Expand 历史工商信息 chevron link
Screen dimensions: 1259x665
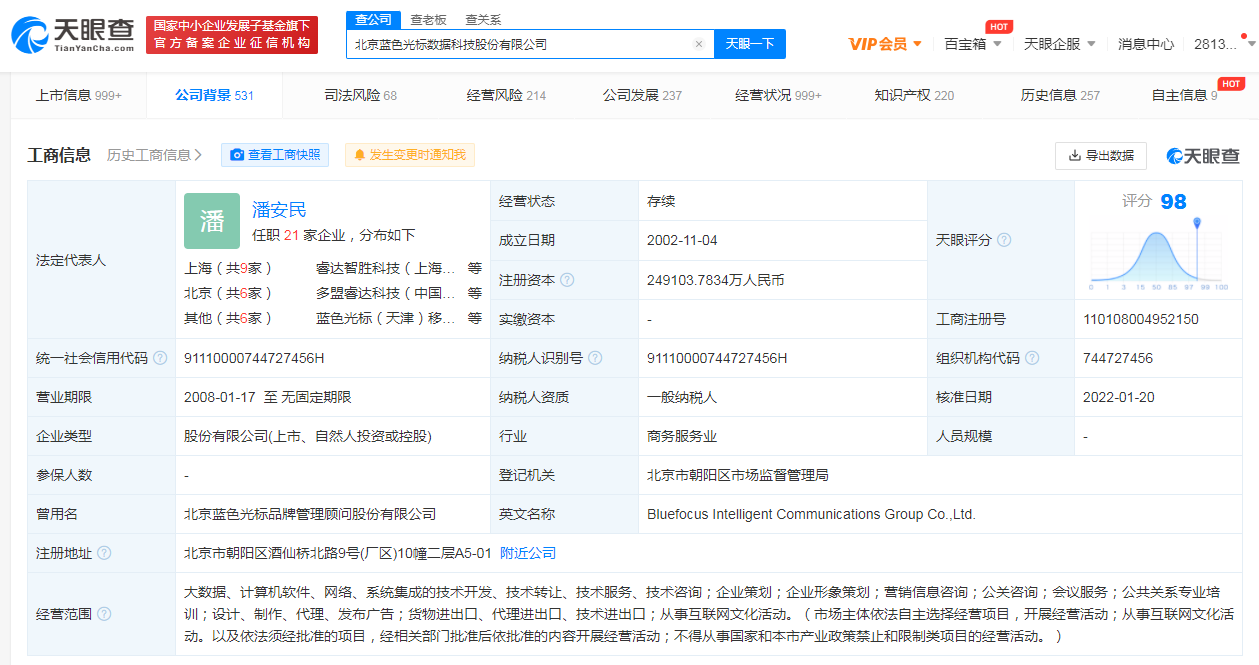pyautogui.click(x=154, y=155)
